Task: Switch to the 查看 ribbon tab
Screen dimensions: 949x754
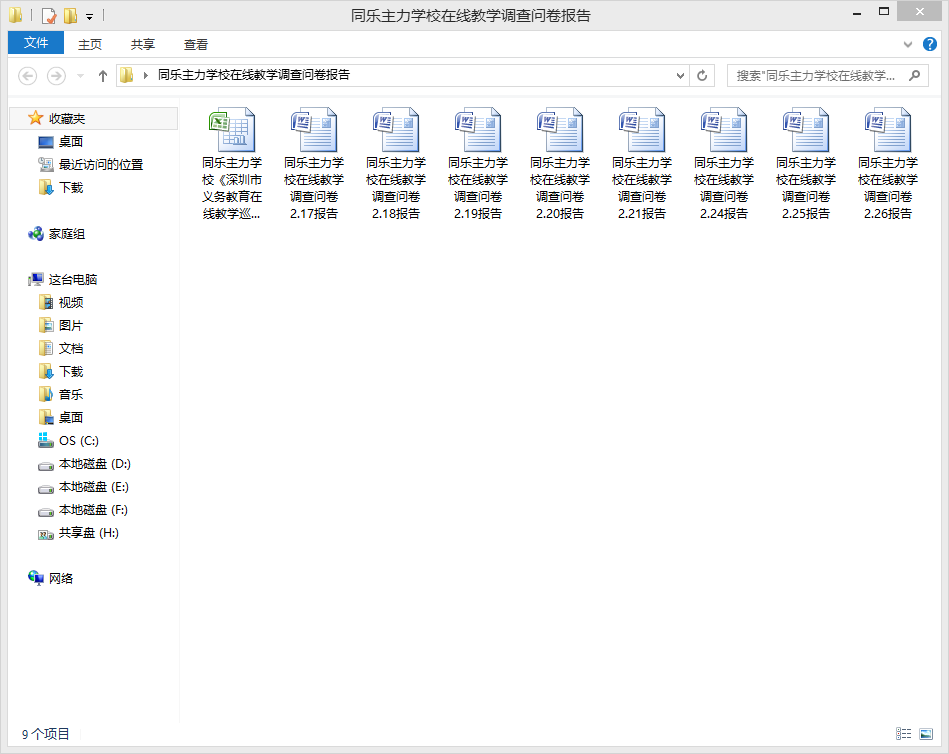Action: pyautogui.click(x=196, y=44)
